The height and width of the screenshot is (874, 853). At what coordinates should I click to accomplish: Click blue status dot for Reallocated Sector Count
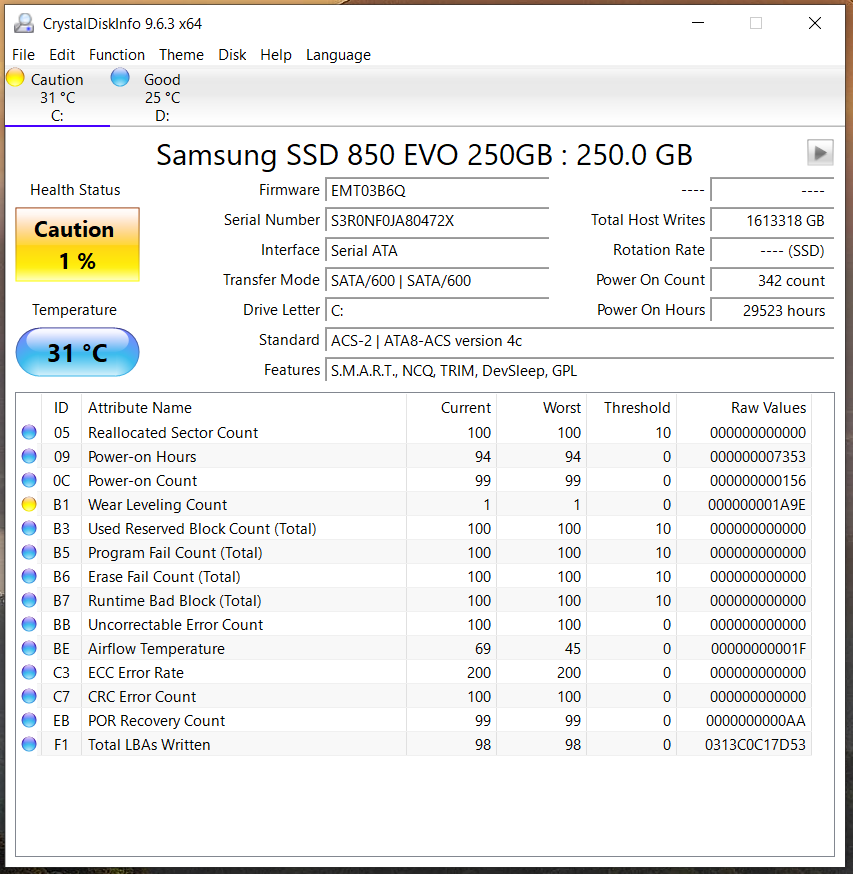point(29,433)
